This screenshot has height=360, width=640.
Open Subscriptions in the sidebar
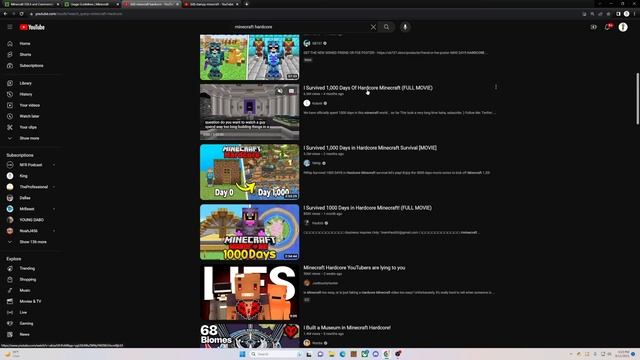pos(31,65)
